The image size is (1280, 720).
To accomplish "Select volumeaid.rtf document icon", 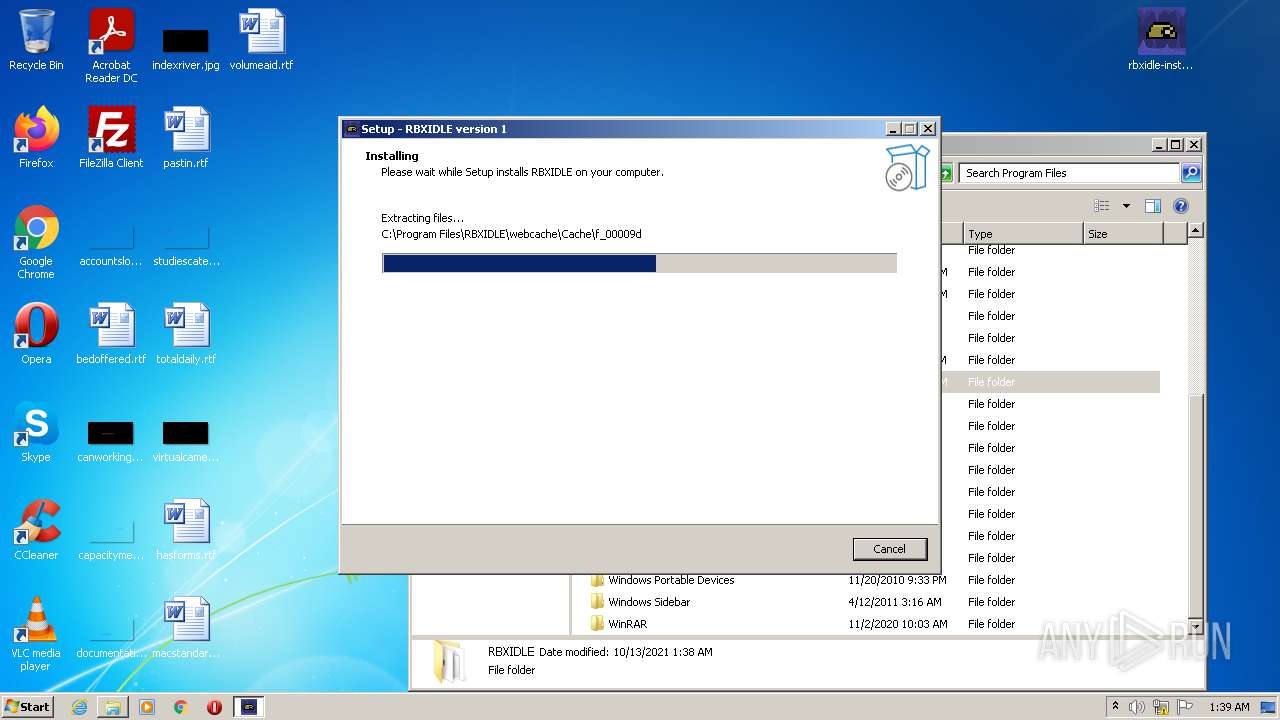I will click(261, 40).
